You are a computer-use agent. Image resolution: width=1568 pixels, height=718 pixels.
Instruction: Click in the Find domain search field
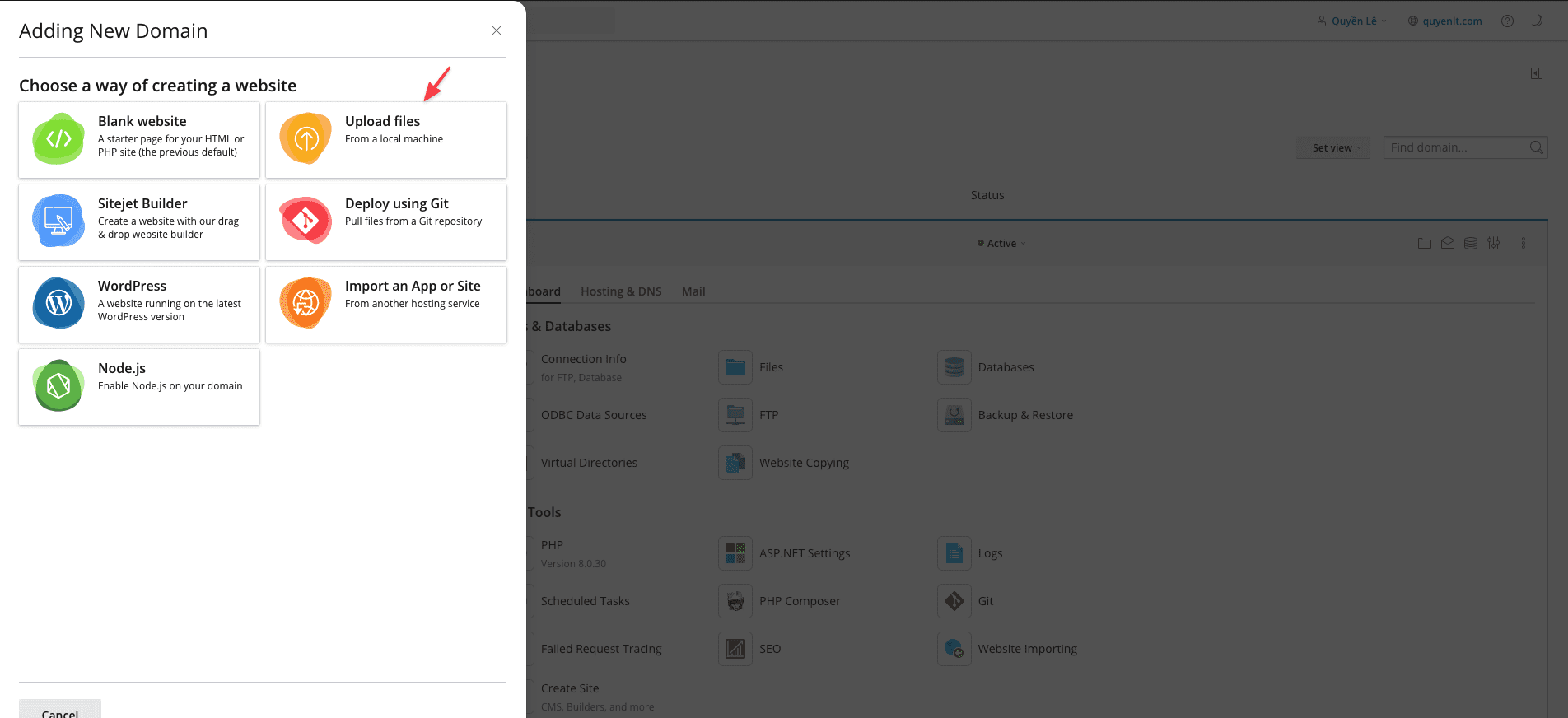(1454, 147)
